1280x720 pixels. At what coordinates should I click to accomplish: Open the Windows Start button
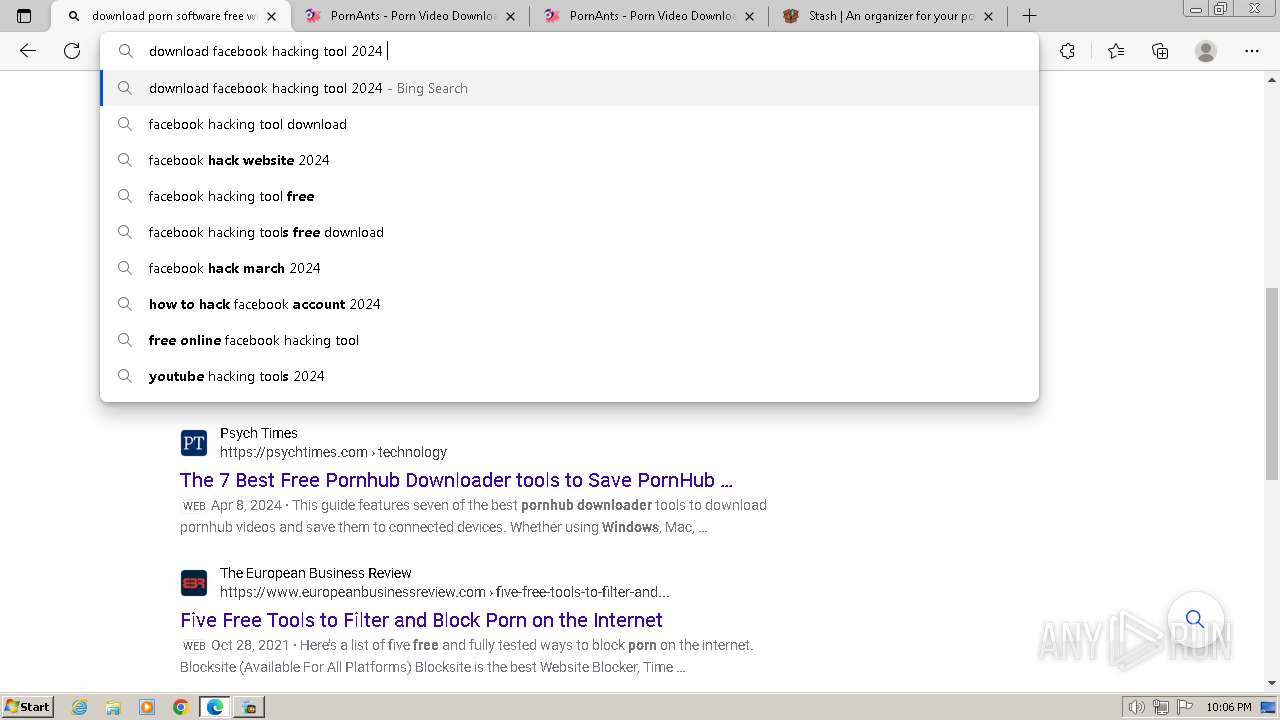tap(27, 706)
